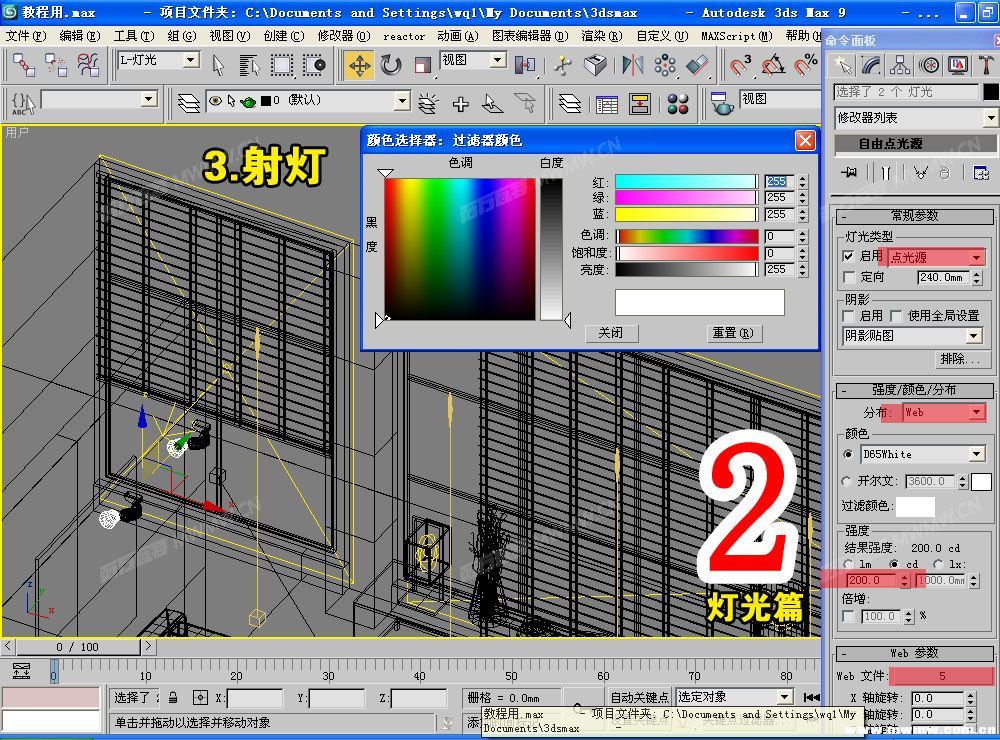Open Select by Name list icon

249,65
